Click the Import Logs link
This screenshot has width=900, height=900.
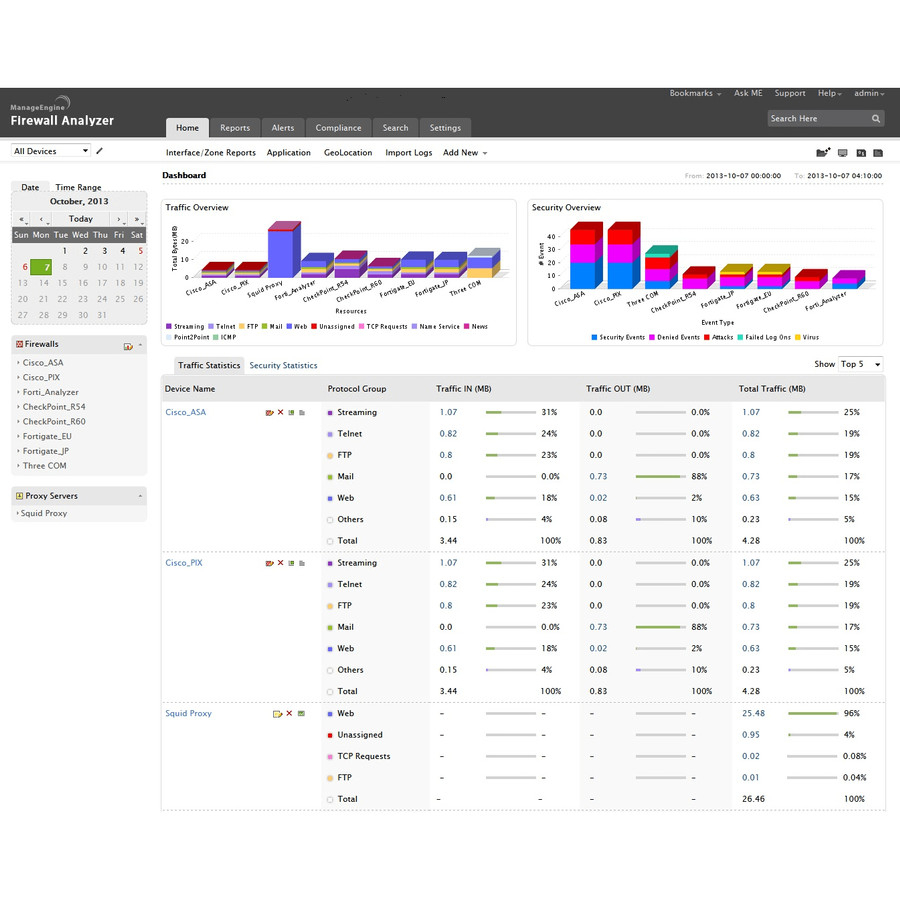(409, 153)
